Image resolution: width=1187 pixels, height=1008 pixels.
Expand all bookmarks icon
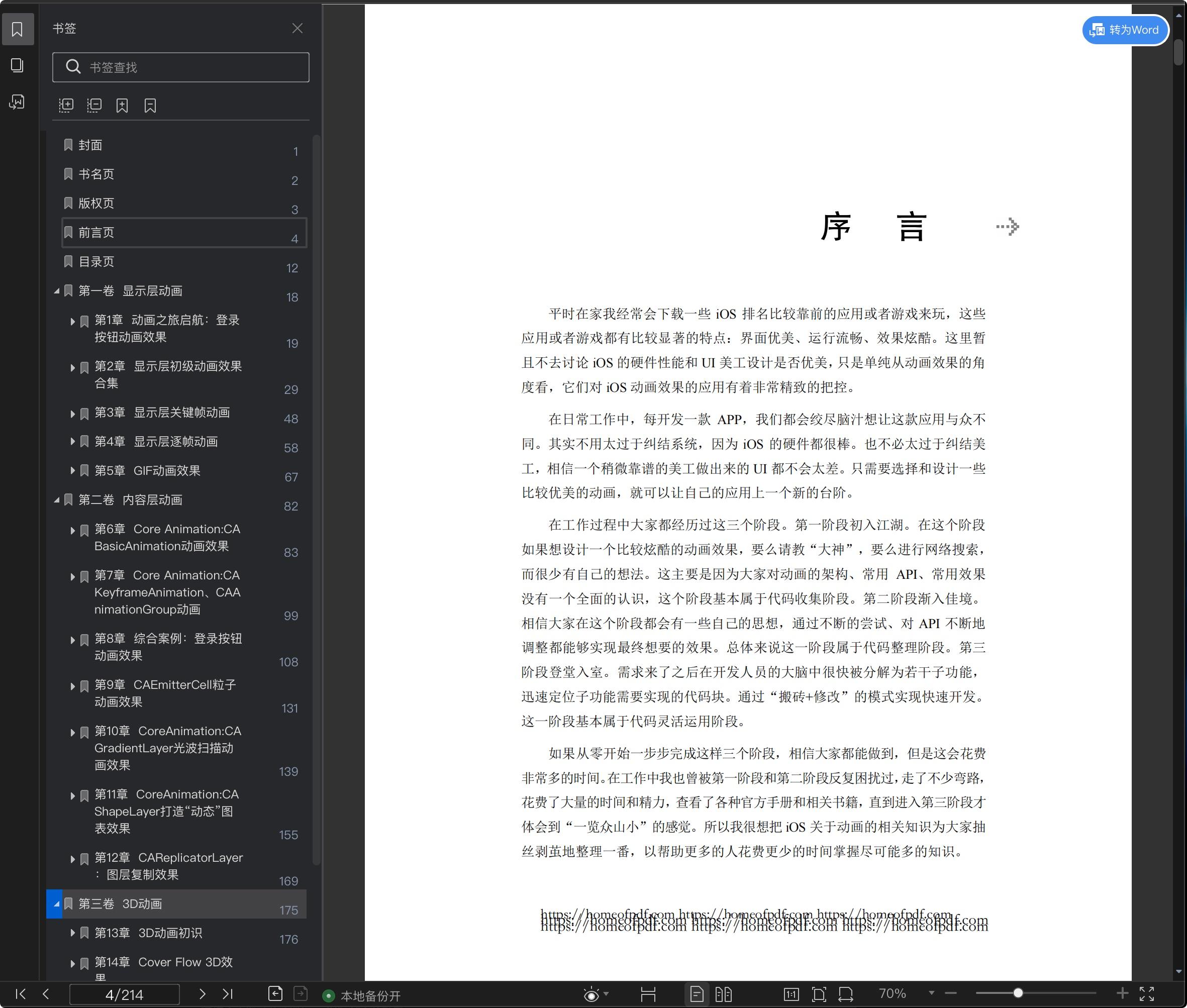(x=66, y=105)
